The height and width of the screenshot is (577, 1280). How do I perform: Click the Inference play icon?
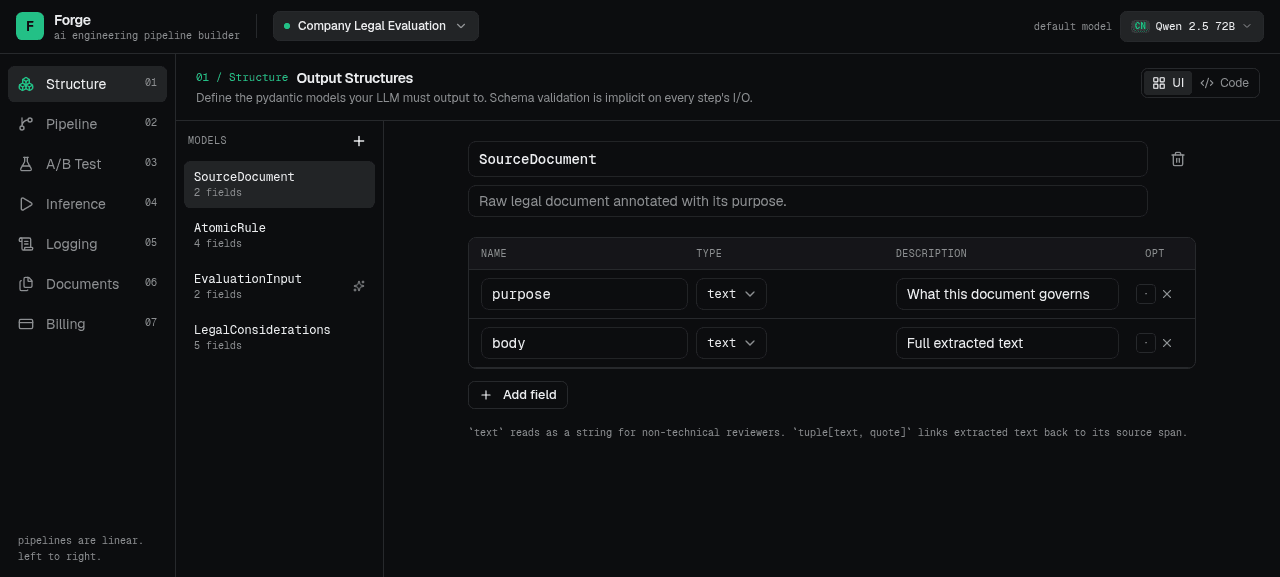(26, 204)
